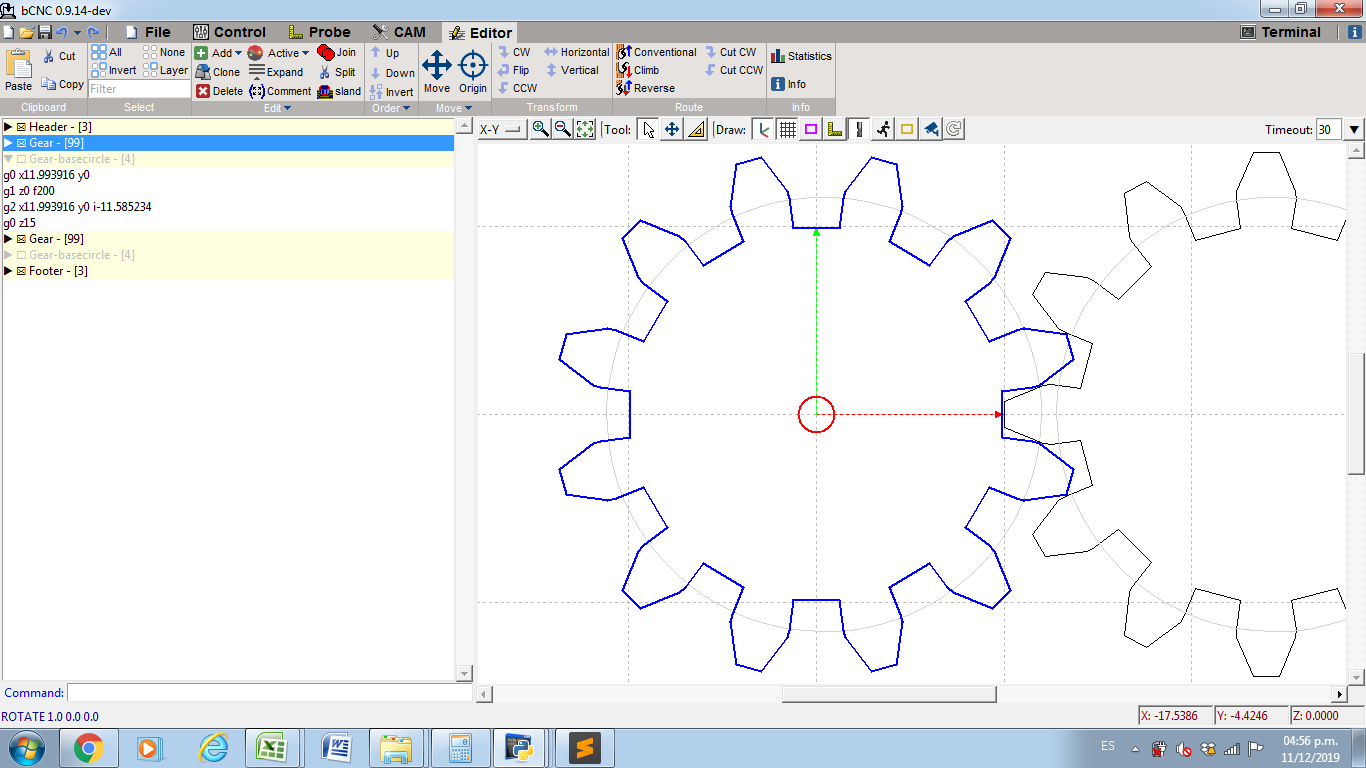Viewport: 1366px width, 768px height.
Task: Split the selected block
Action: click(337, 72)
